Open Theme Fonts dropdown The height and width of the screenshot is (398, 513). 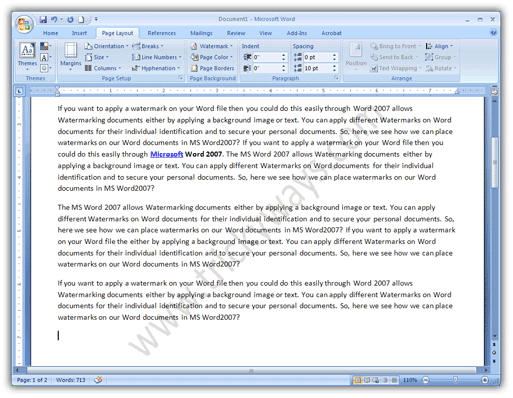coord(45,57)
